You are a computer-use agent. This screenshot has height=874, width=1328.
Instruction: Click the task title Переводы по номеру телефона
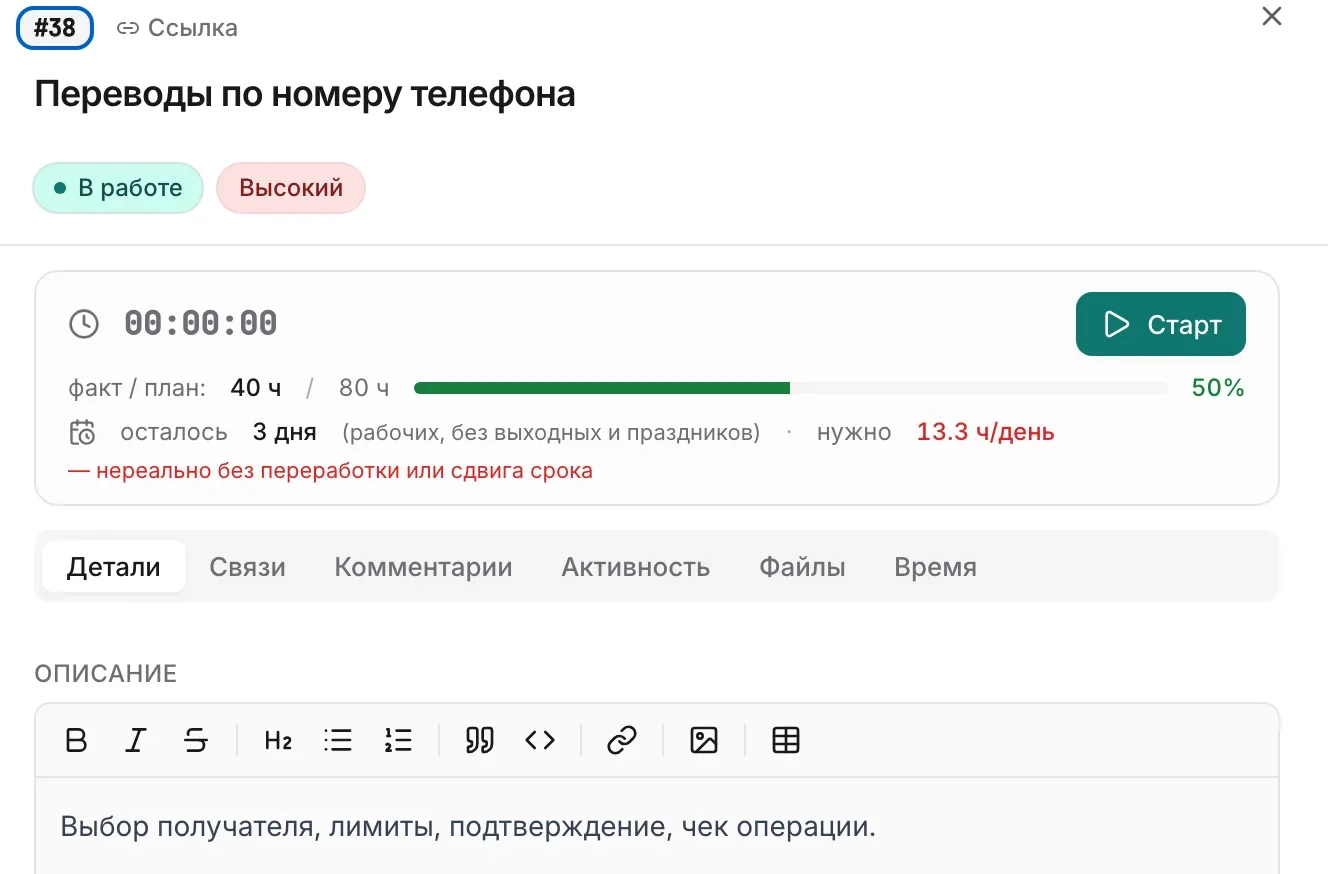[x=305, y=95]
